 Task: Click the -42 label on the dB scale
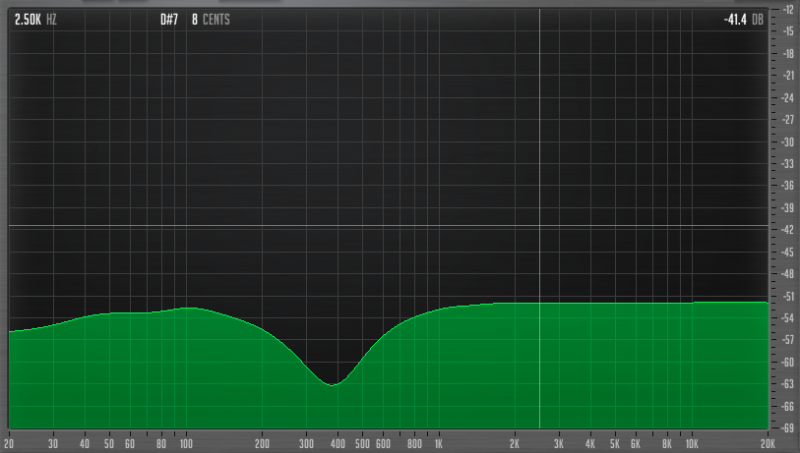(x=788, y=229)
